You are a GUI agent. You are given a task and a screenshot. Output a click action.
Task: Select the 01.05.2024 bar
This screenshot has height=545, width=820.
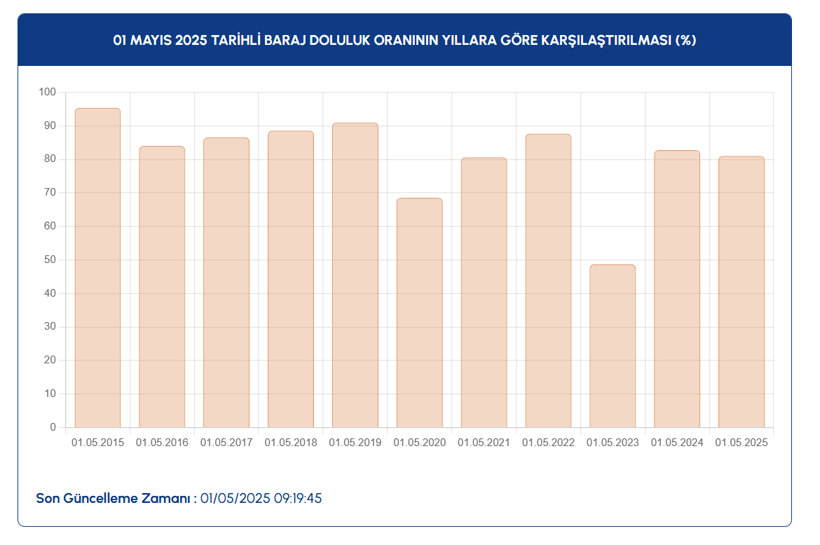coord(677,289)
